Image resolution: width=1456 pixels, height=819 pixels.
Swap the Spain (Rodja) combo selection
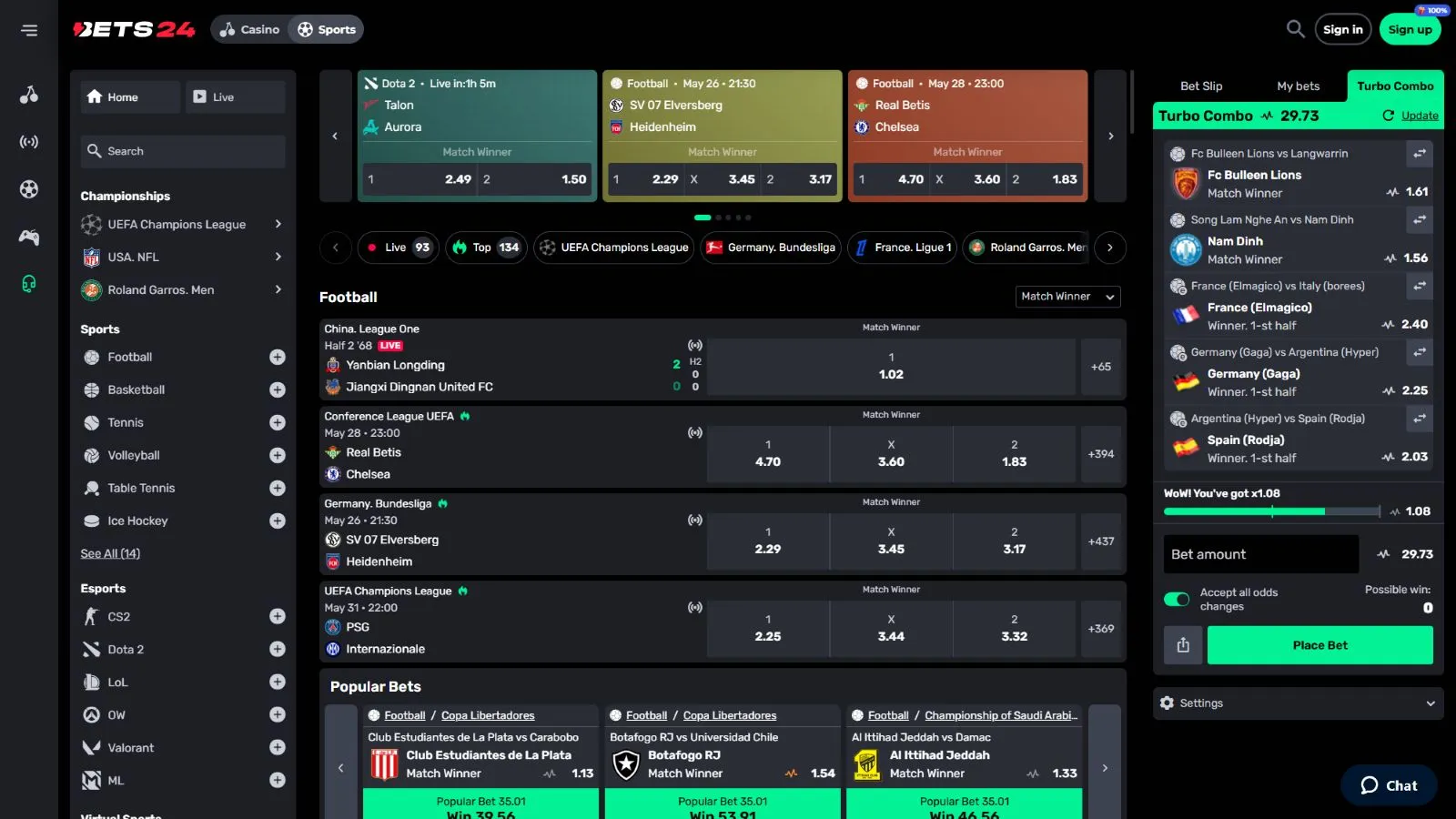(x=1420, y=419)
